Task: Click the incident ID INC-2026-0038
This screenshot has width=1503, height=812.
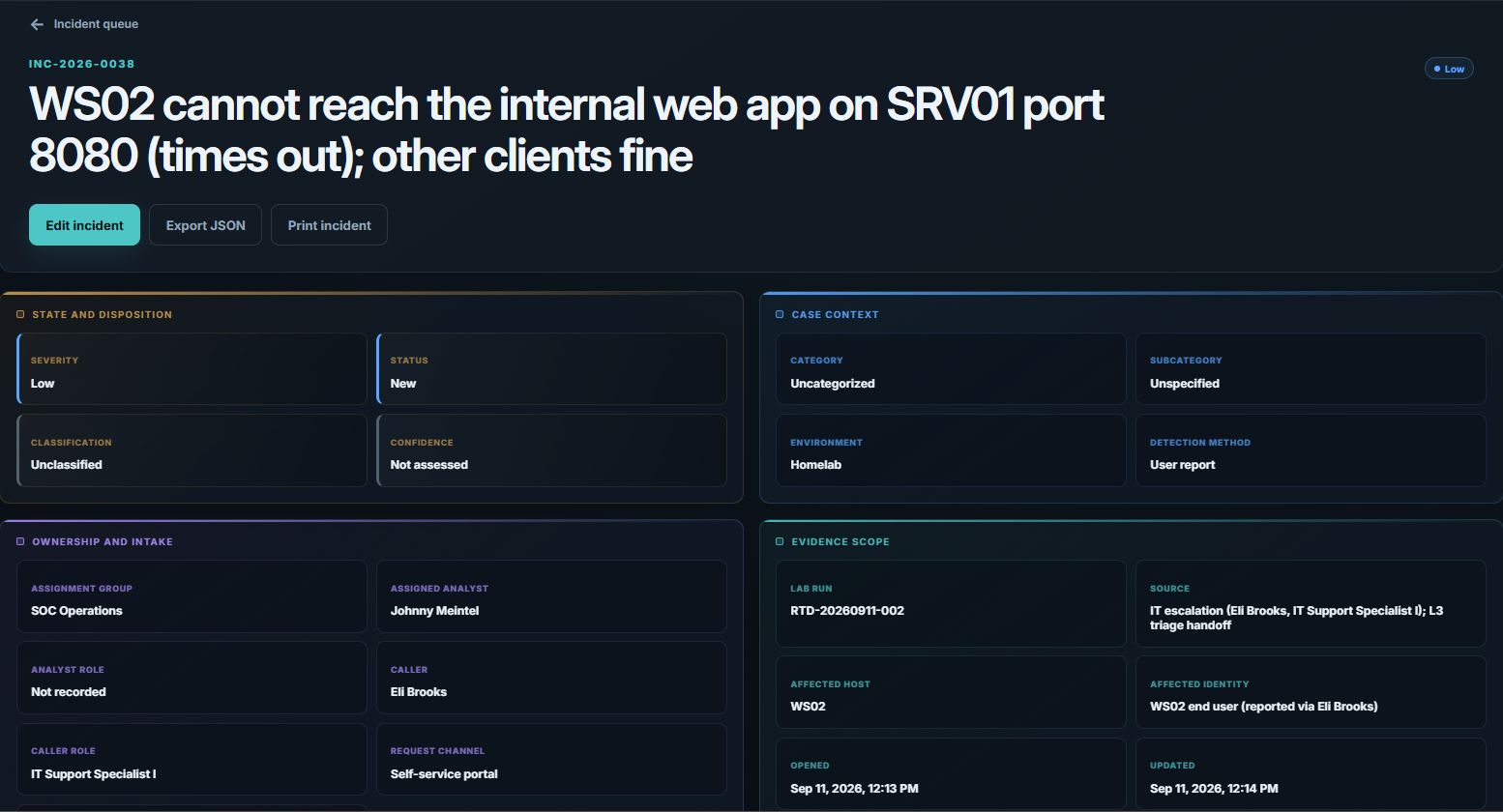Action: coord(82,64)
